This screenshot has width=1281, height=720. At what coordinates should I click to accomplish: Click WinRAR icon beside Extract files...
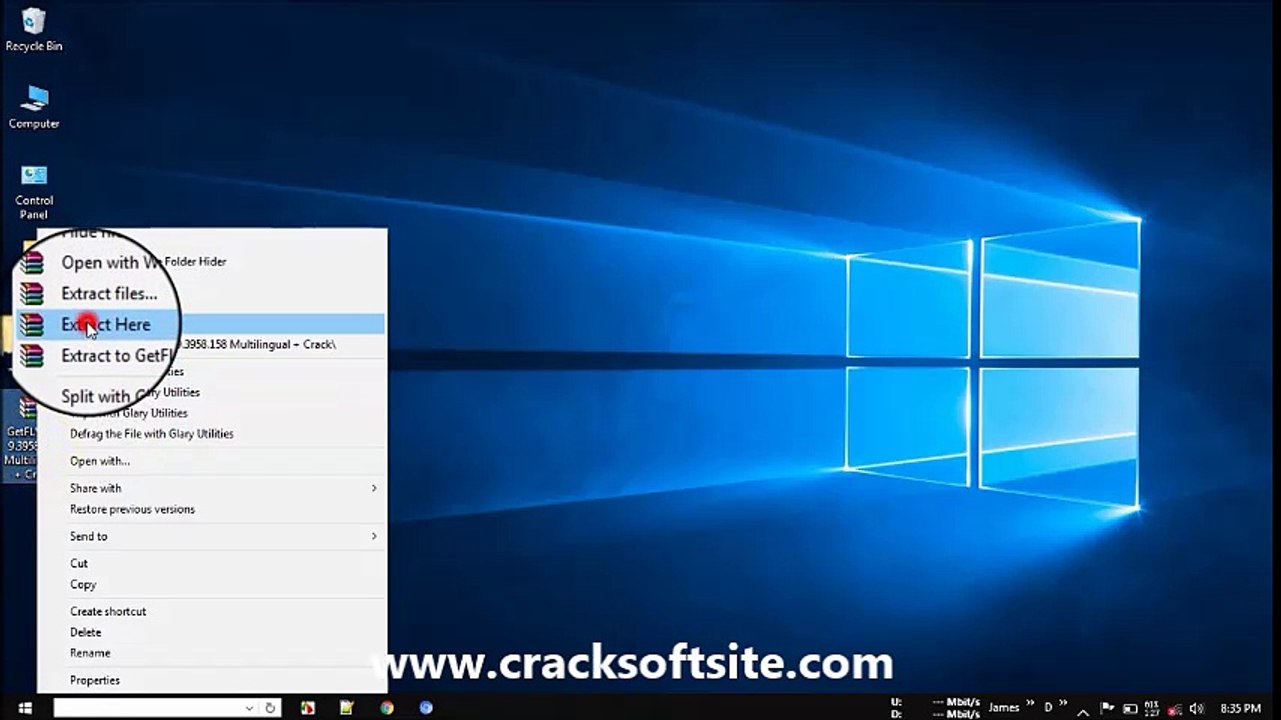coord(32,294)
